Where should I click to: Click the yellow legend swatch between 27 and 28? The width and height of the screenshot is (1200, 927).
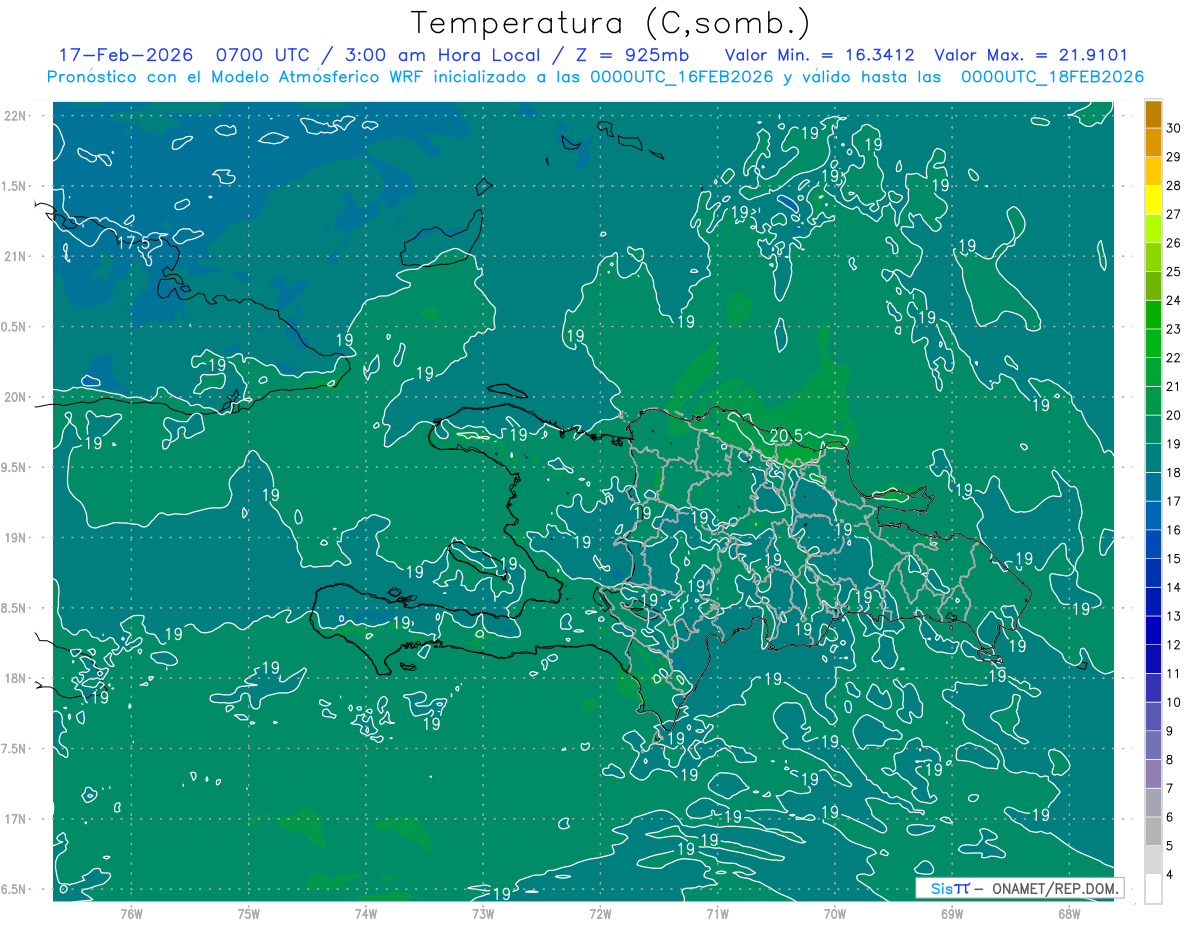click(x=1153, y=200)
